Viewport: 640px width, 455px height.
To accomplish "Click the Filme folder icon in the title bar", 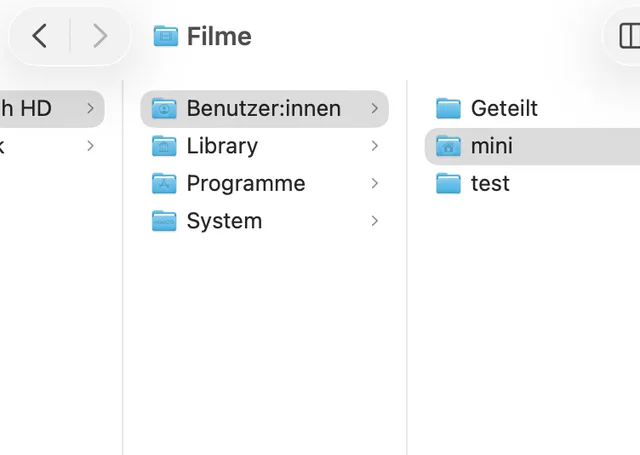I will pos(165,37).
